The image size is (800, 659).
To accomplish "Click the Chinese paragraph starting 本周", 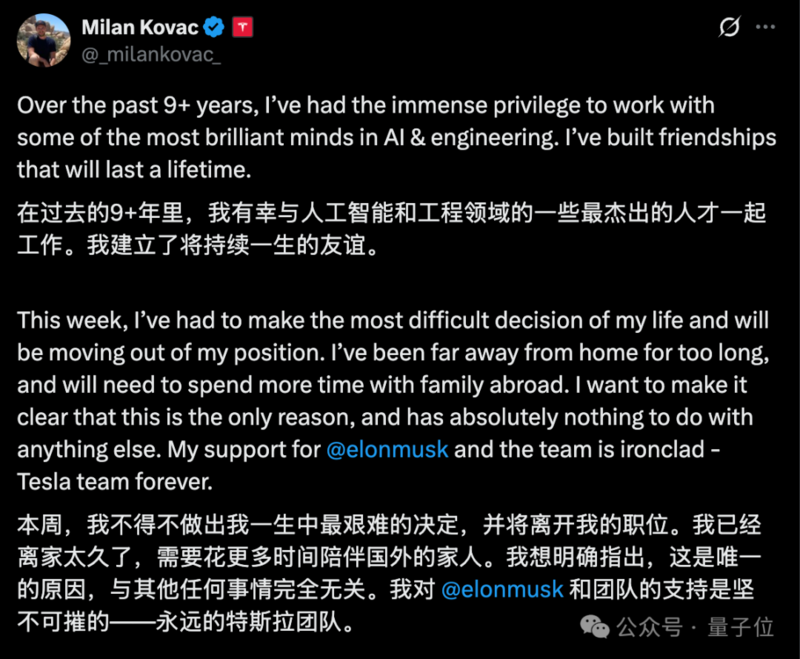I will (x=389, y=573).
